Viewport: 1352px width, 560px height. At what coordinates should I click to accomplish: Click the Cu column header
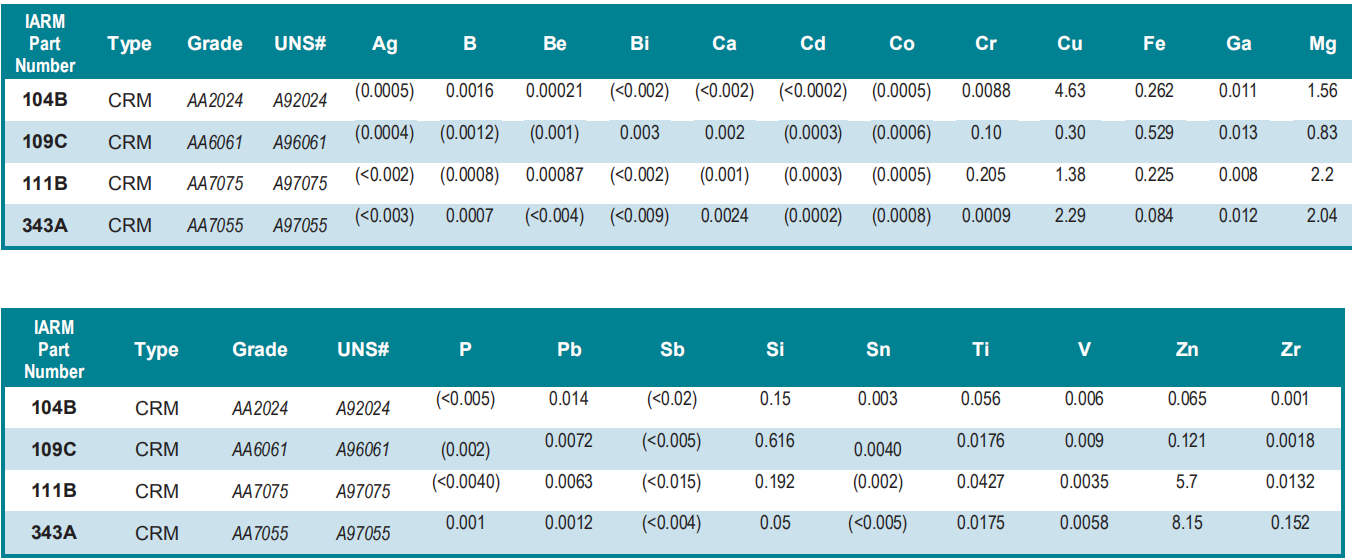point(1071,44)
